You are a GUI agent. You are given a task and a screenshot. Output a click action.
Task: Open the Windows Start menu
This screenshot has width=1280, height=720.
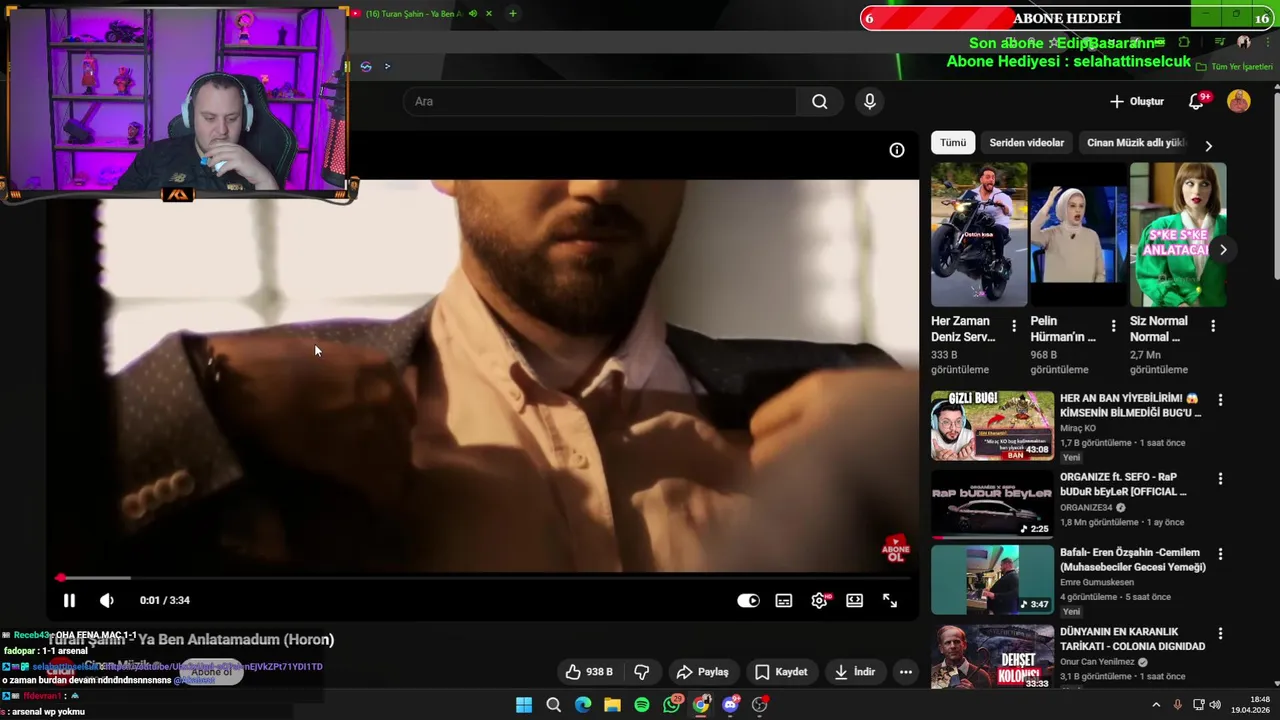pyautogui.click(x=524, y=705)
